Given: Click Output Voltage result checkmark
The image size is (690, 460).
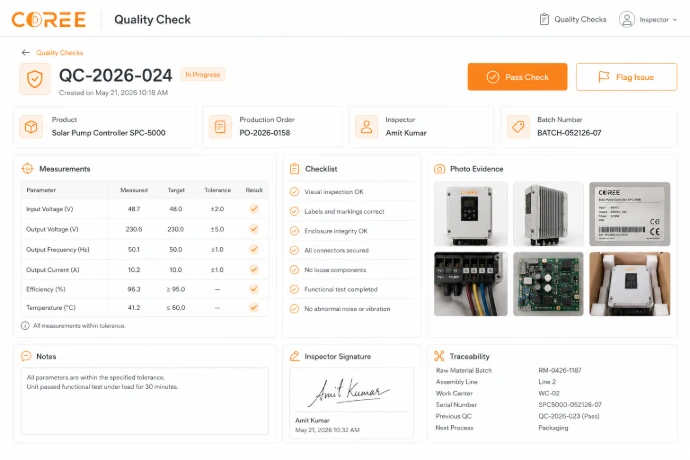Looking at the screenshot, I should (254, 229).
